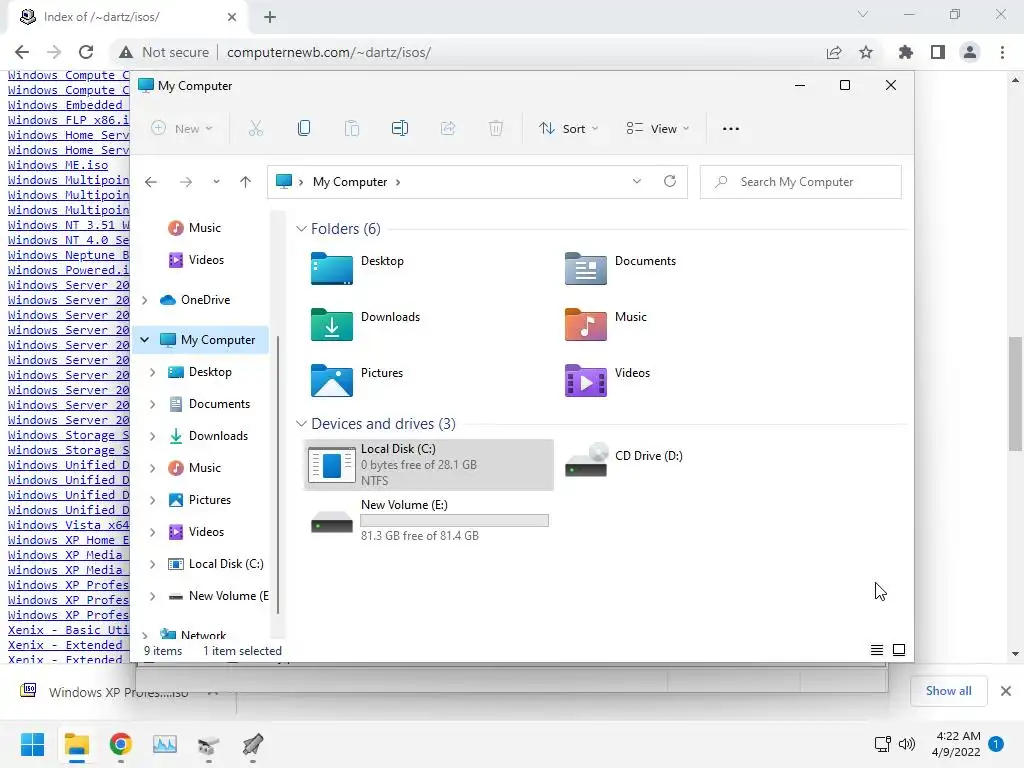Open the Windows Start menu
This screenshot has width=1024, height=768.
32,744
